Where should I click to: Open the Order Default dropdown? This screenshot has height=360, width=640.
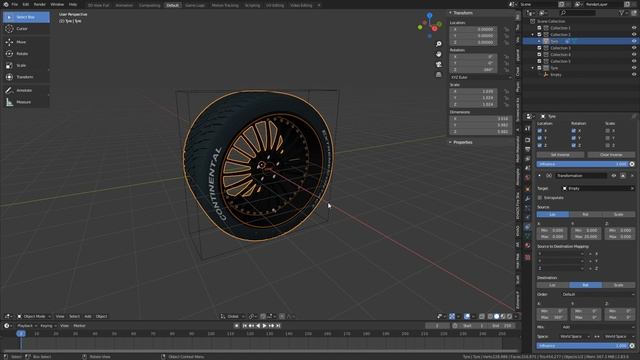pyautogui.click(x=598, y=294)
